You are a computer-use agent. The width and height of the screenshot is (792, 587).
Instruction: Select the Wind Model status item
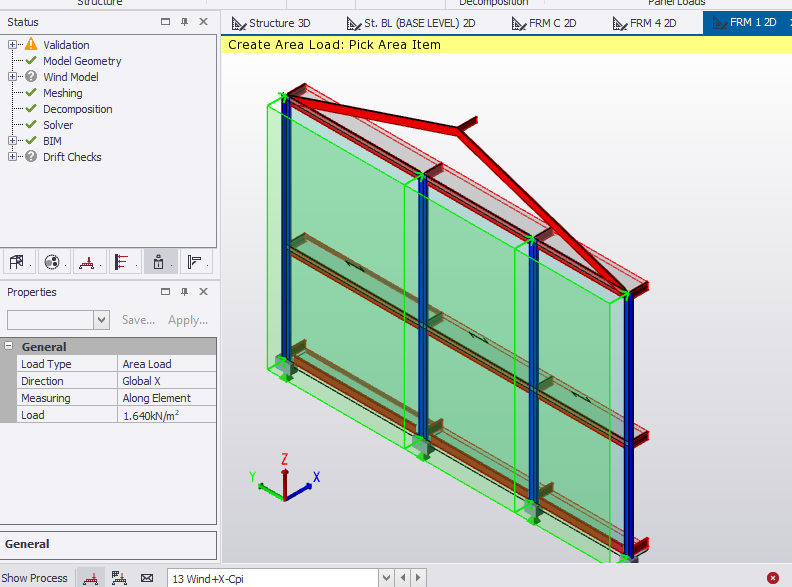click(71, 77)
